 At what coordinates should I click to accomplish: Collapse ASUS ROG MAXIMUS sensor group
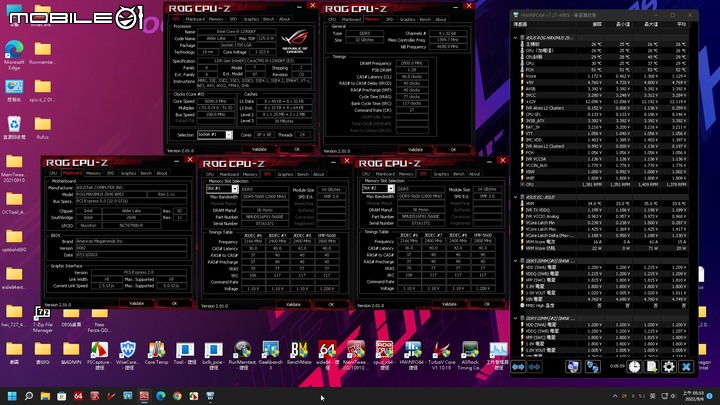pyautogui.click(x=515, y=38)
